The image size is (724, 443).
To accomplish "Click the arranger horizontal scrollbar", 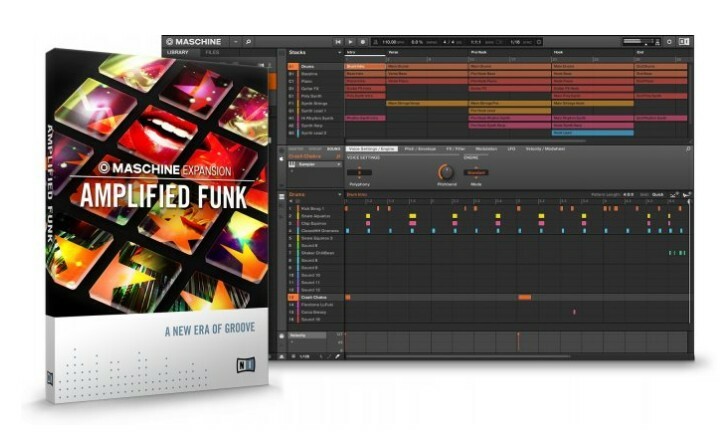I will click(x=466, y=140).
